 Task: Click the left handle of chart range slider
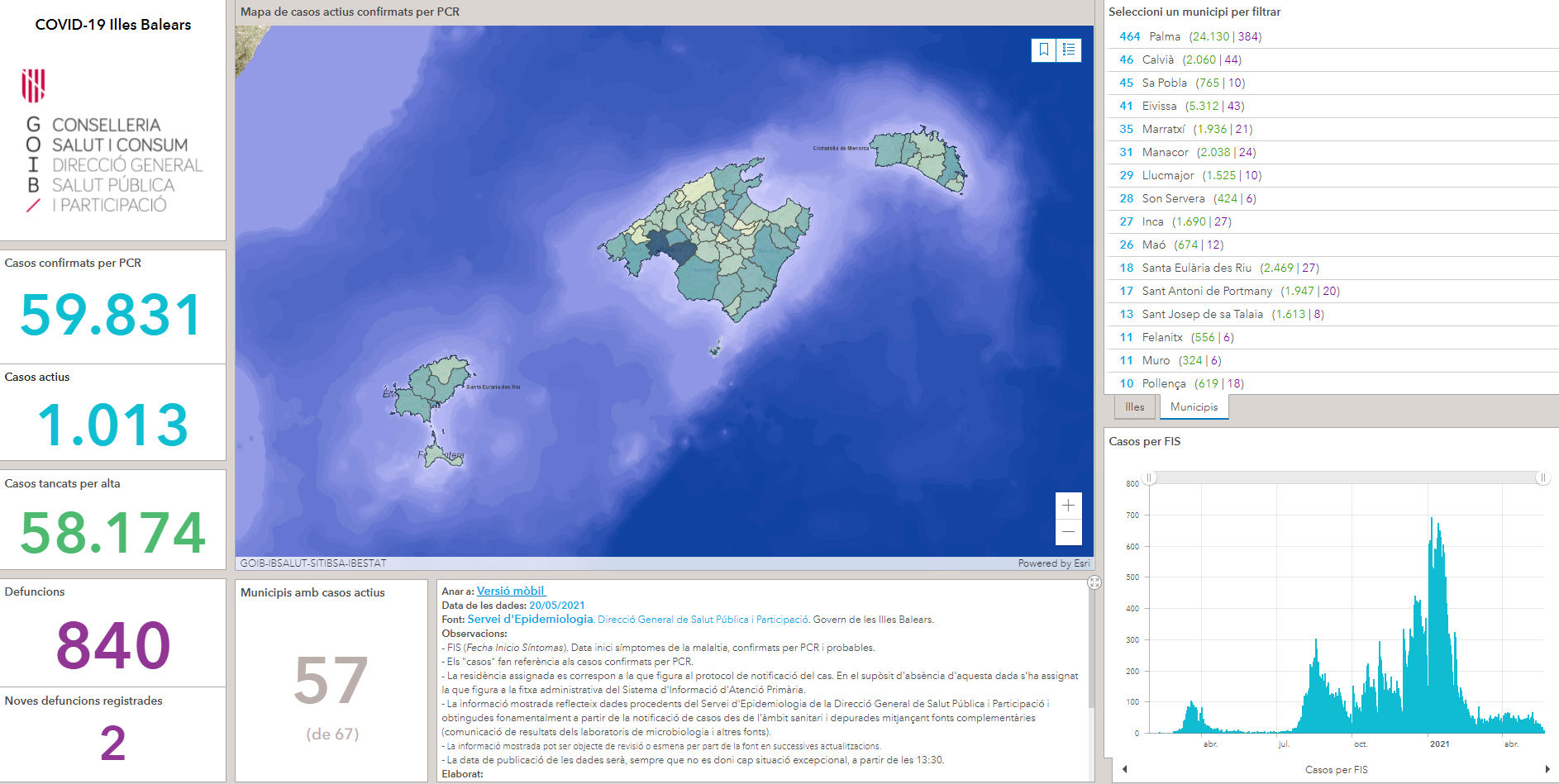(1149, 478)
